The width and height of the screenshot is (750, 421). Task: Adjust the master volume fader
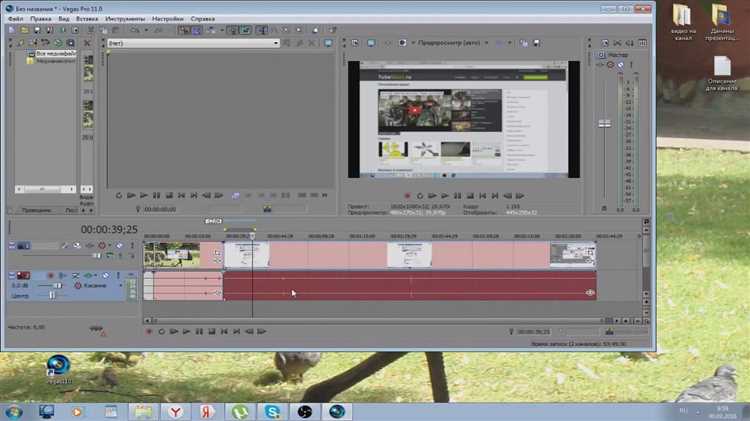point(604,123)
